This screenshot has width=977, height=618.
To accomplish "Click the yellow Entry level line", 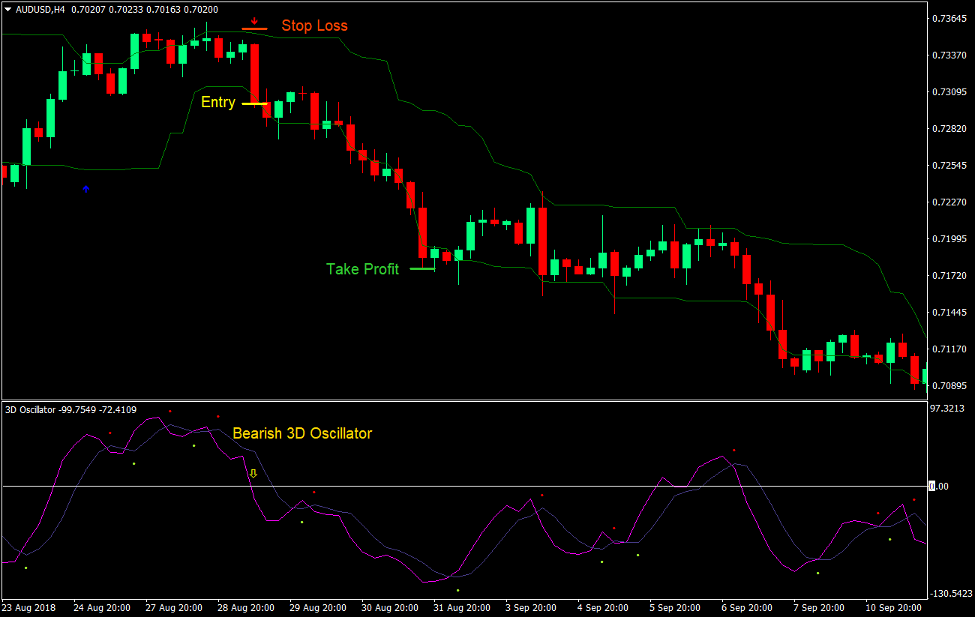I will (x=254, y=103).
